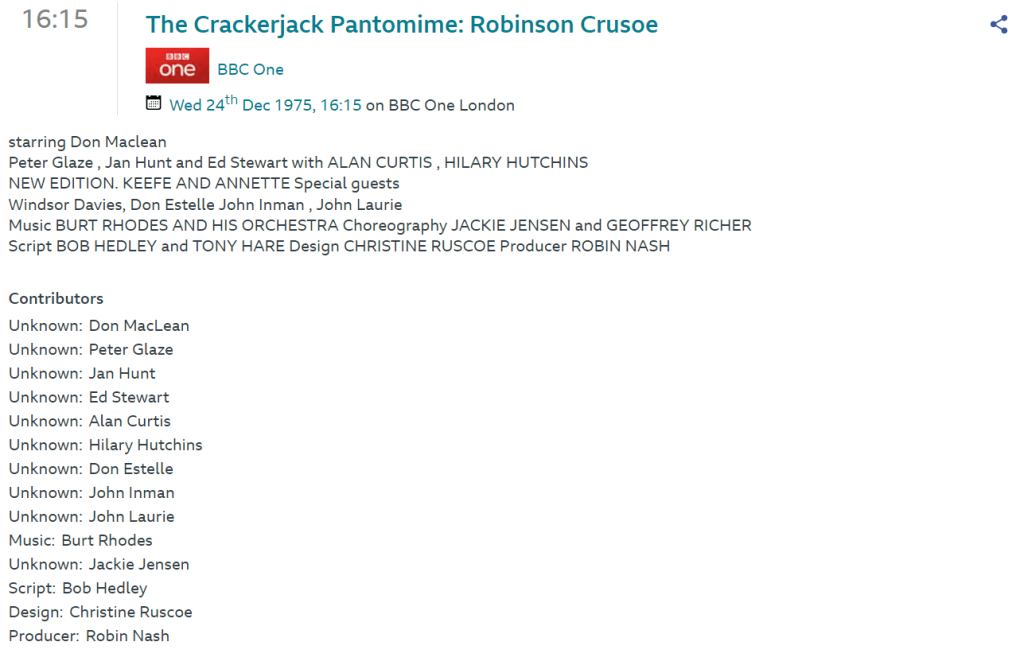1024x669 pixels.
Task: Click Don Estelle contributor name
Action: pos(131,469)
